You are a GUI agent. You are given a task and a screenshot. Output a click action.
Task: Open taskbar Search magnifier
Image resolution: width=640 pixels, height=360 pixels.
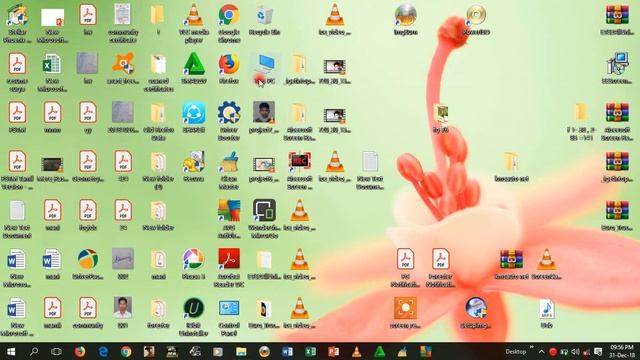tap(34, 351)
